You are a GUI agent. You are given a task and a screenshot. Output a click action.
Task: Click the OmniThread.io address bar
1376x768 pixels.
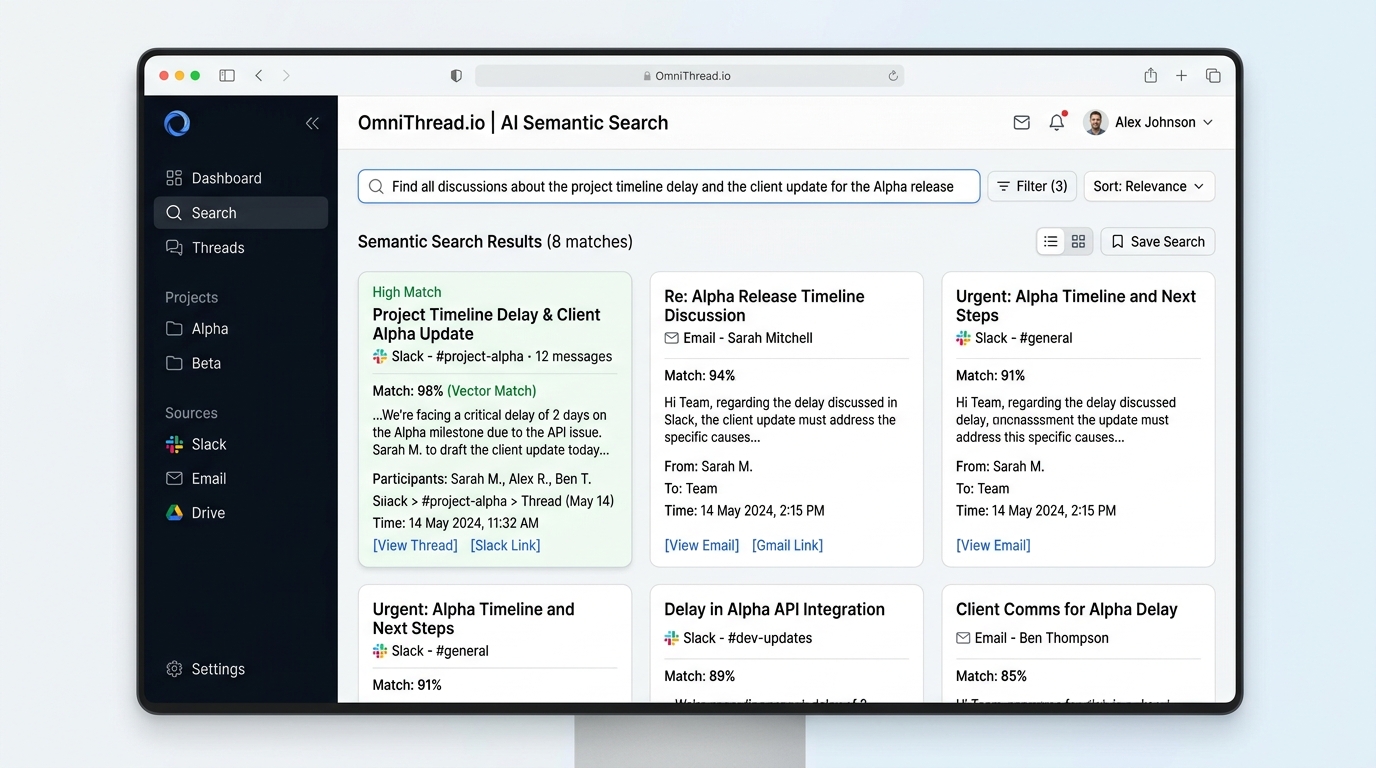coord(689,76)
